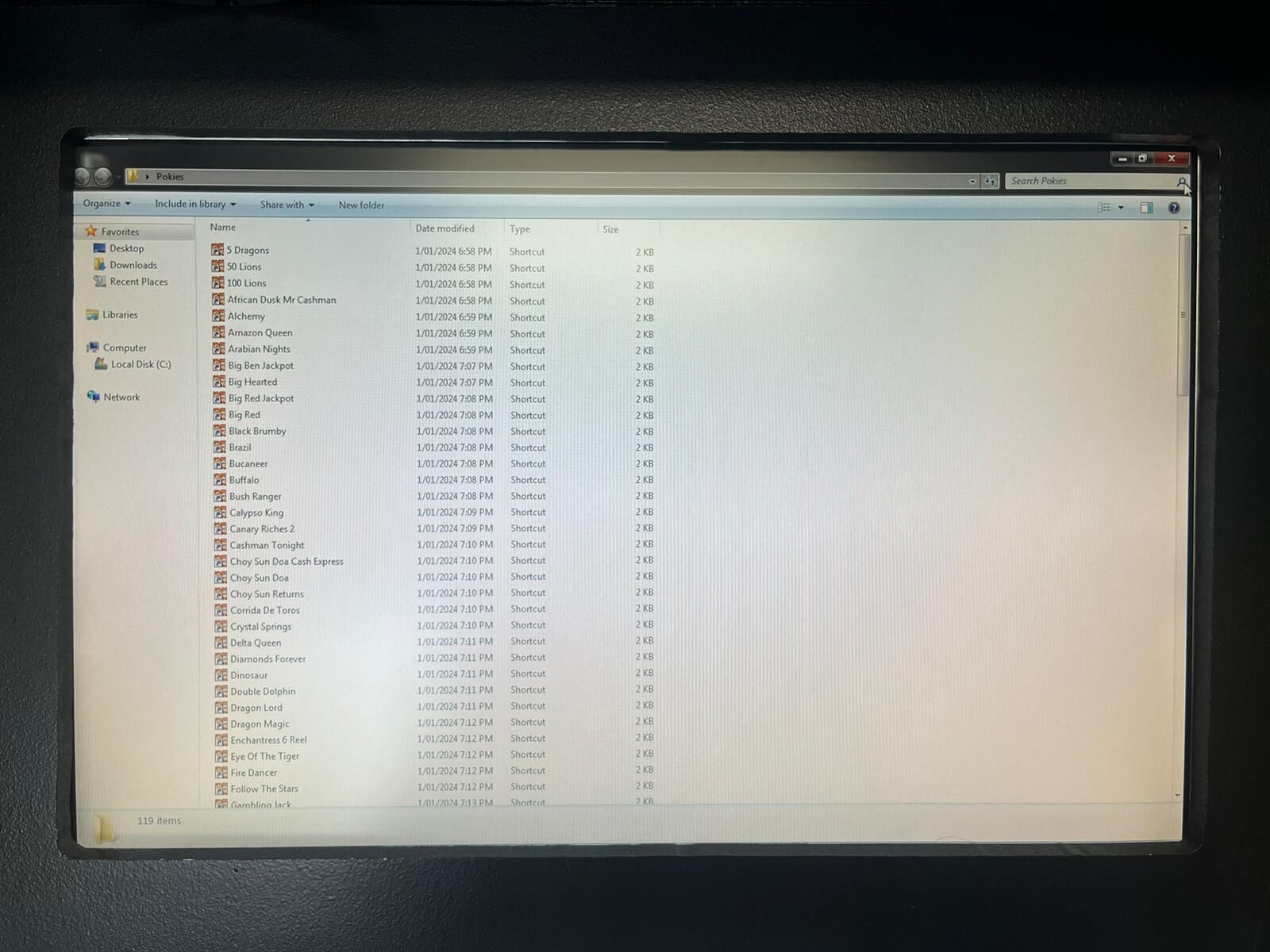Toggle the preview pane icon
This screenshot has height=952, width=1270.
pos(1146,207)
